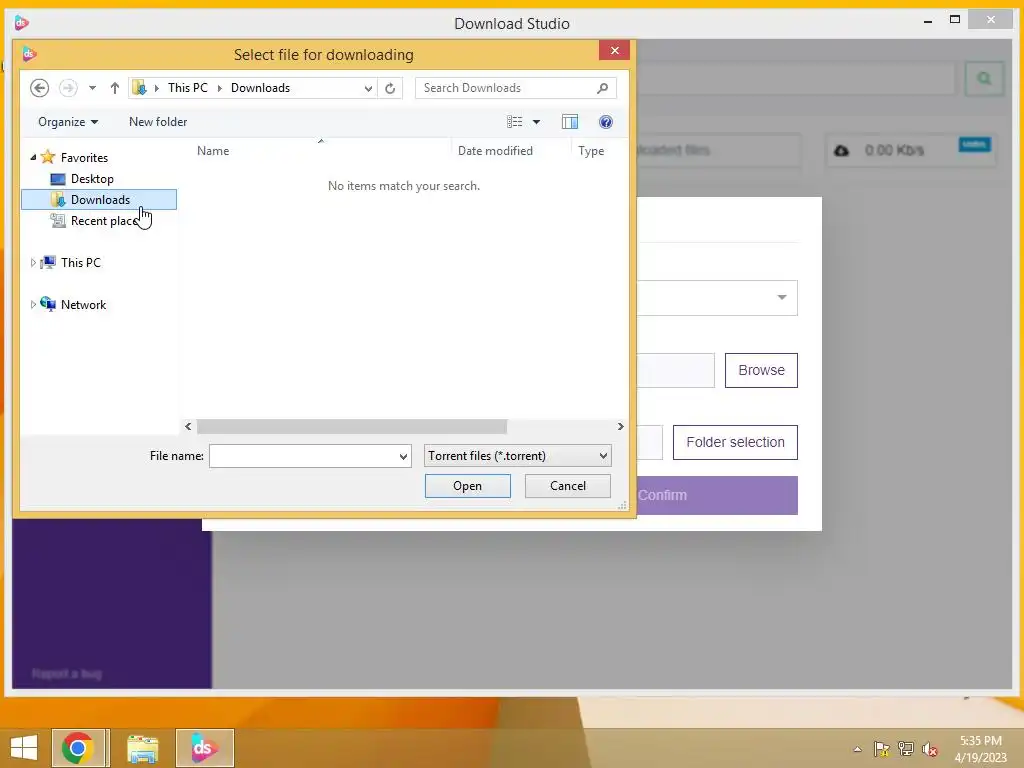Viewport: 1024px width, 768px height.
Task: Click Confirm in Download Studio window
Action: tap(717, 495)
